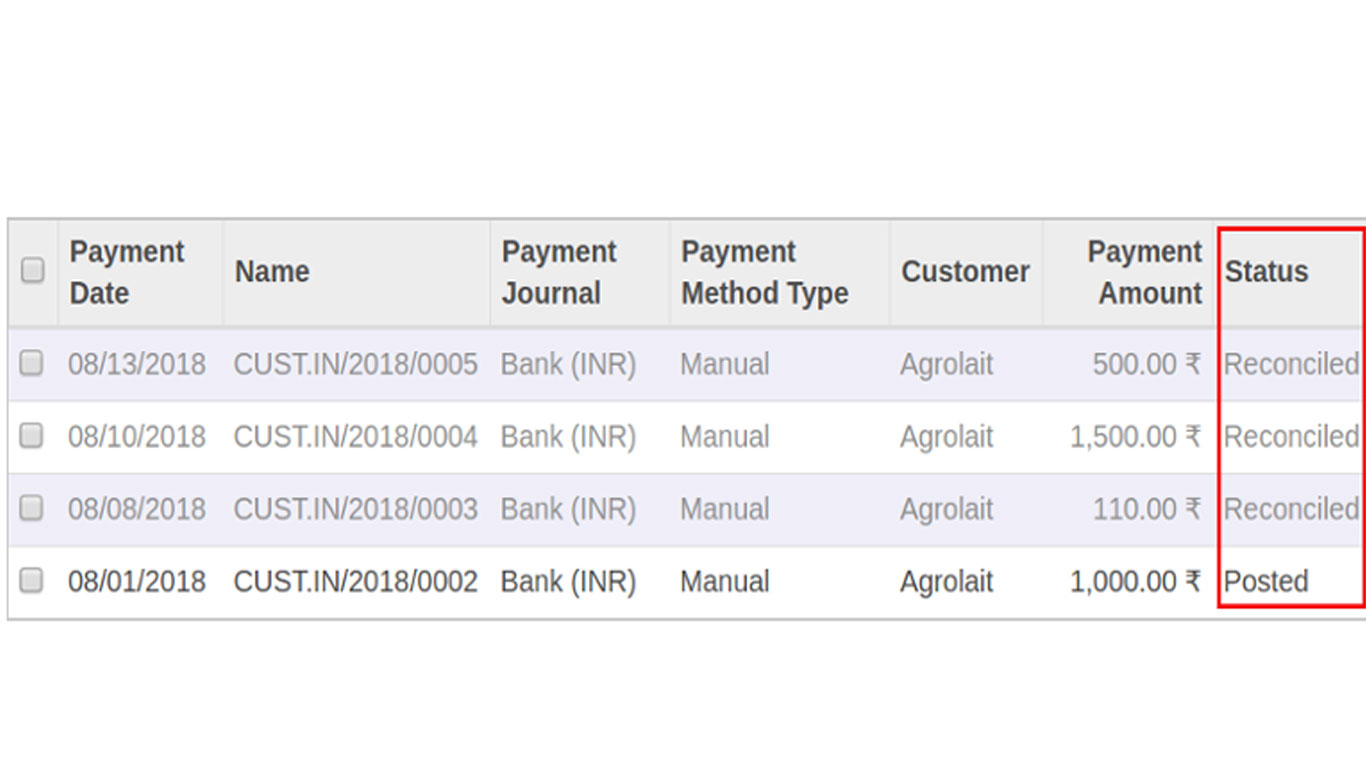Check the row for CUST.IN/2018/0005
The width and height of the screenshot is (1366, 768).
(x=32, y=363)
